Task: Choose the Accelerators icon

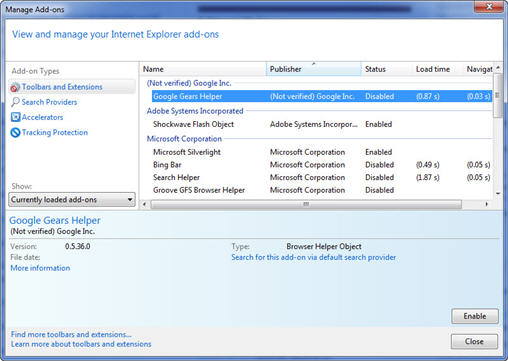Action: 15,117
